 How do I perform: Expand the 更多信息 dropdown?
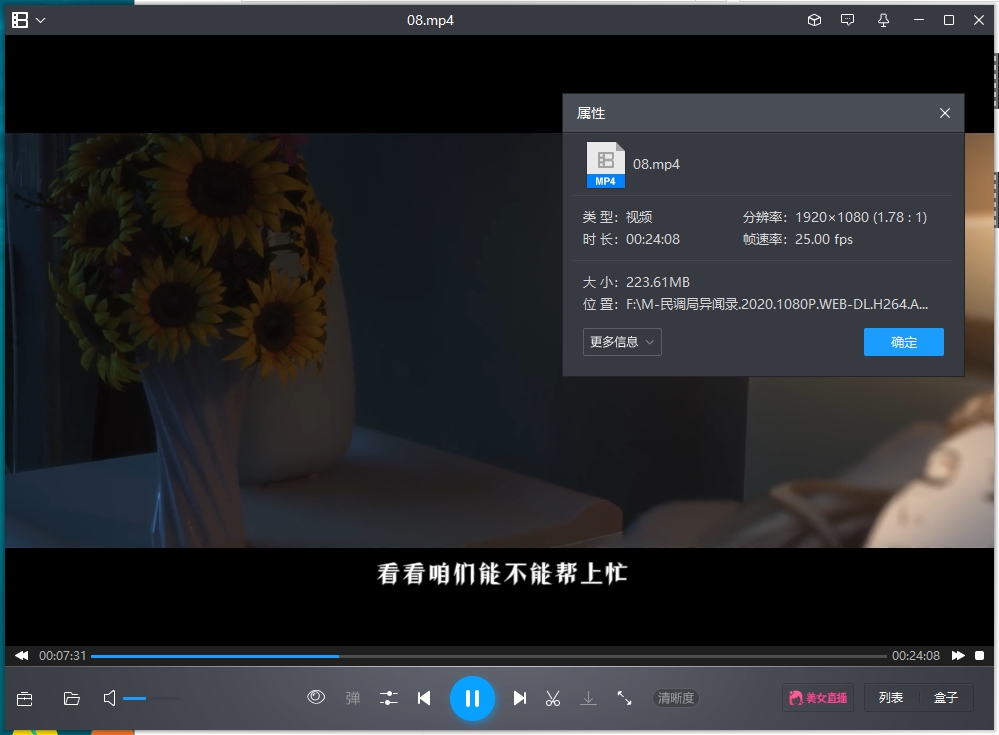[622, 342]
